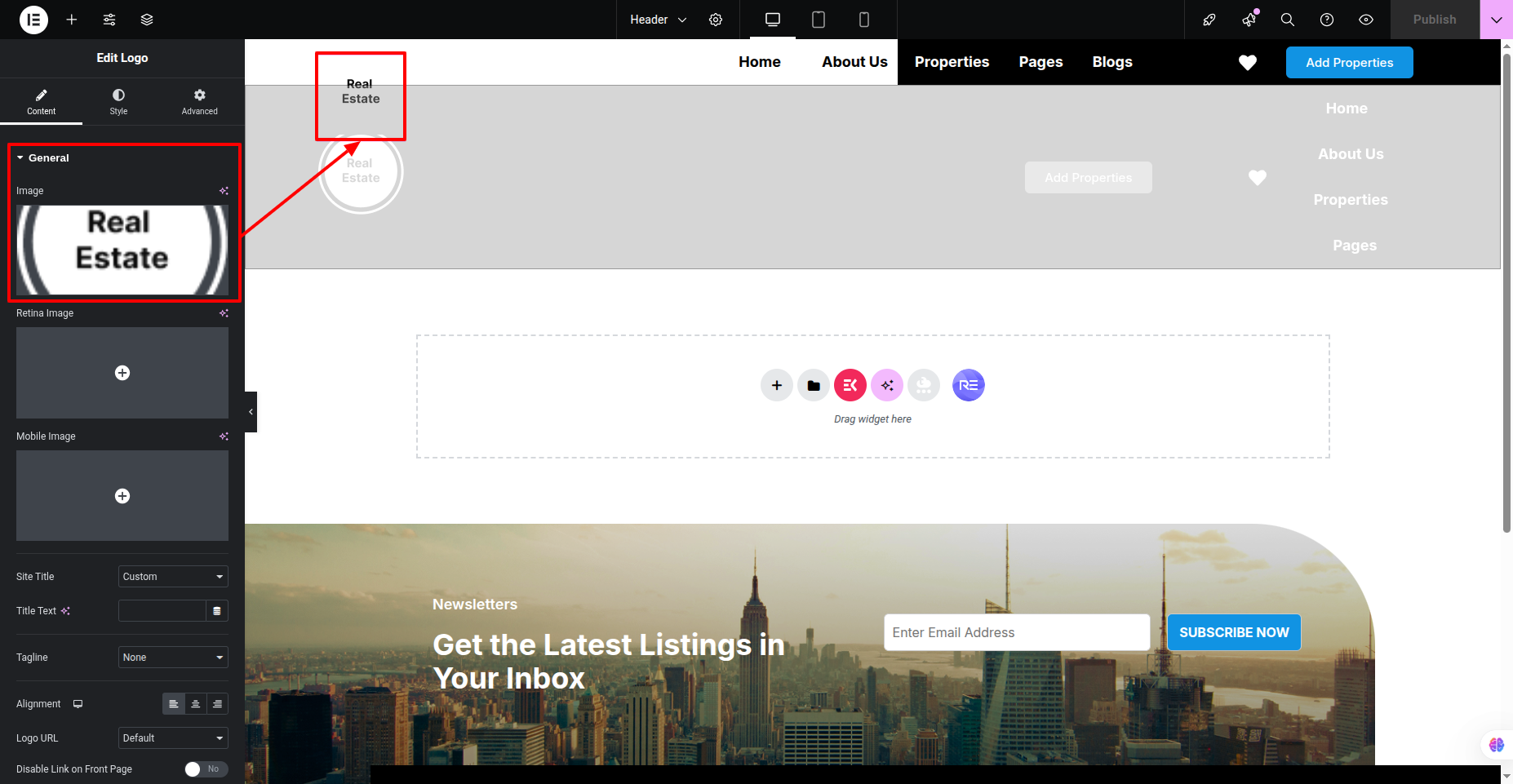Viewport: 1513px width, 784px height.
Task: Switch to the Style tab
Action: [118, 102]
